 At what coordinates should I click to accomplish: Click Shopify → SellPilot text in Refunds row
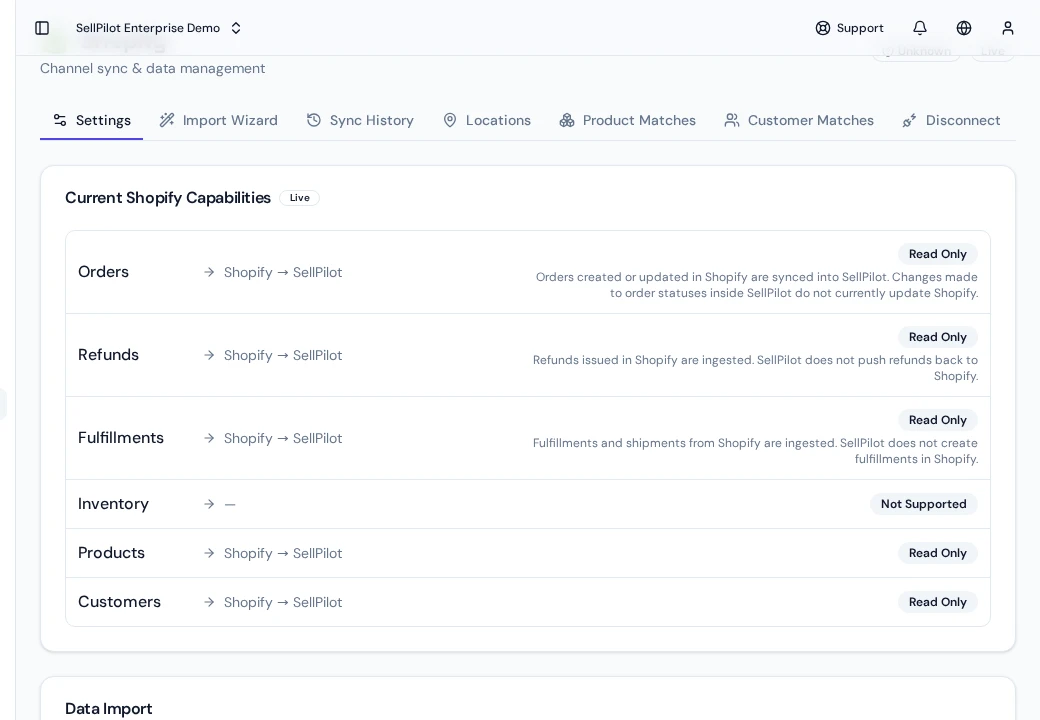click(x=283, y=355)
